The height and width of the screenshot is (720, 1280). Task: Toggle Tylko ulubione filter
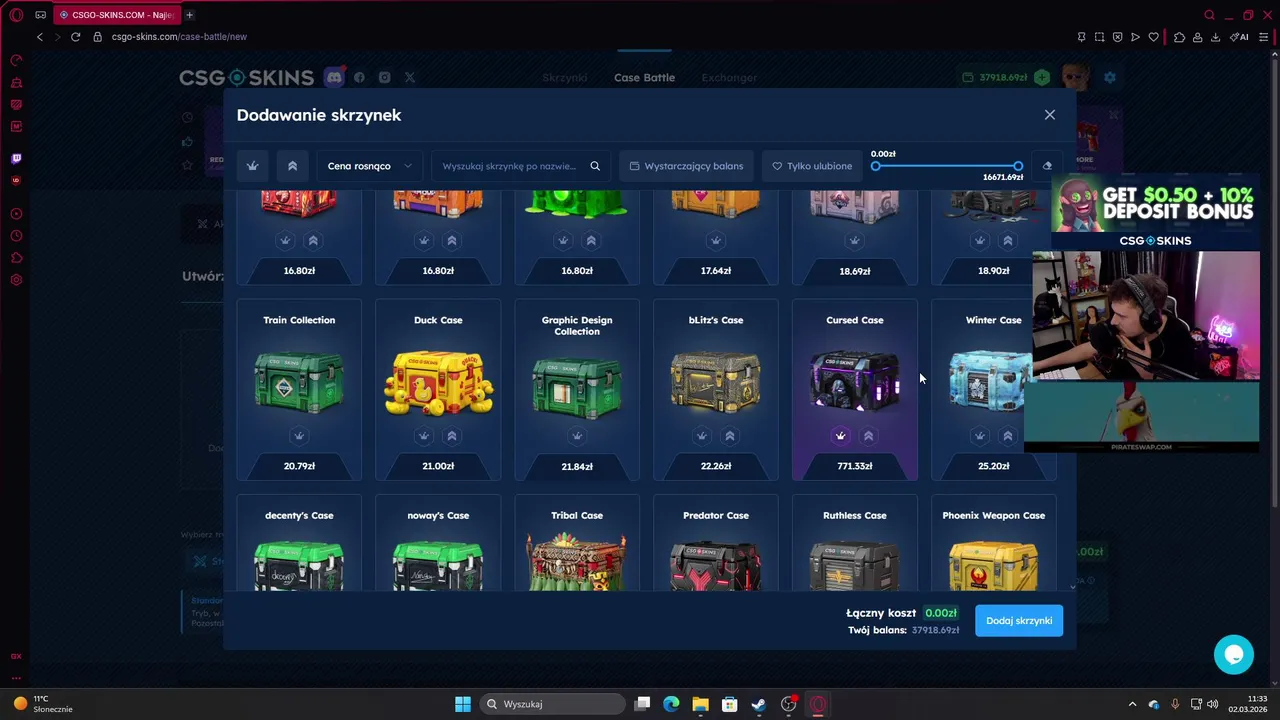pyautogui.click(x=812, y=166)
